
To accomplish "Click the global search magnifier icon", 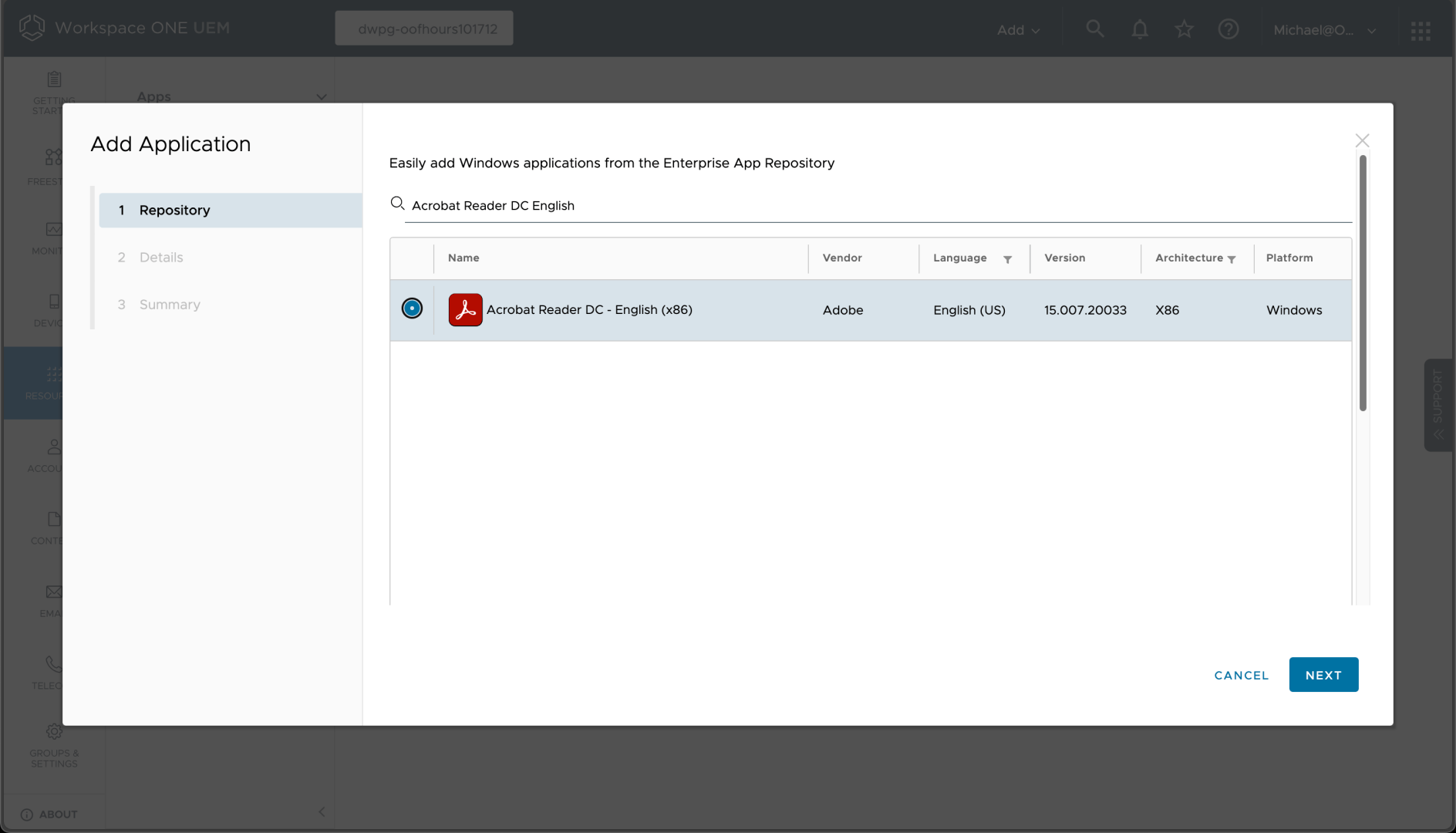I will pyautogui.click(x=1094, y=29).
